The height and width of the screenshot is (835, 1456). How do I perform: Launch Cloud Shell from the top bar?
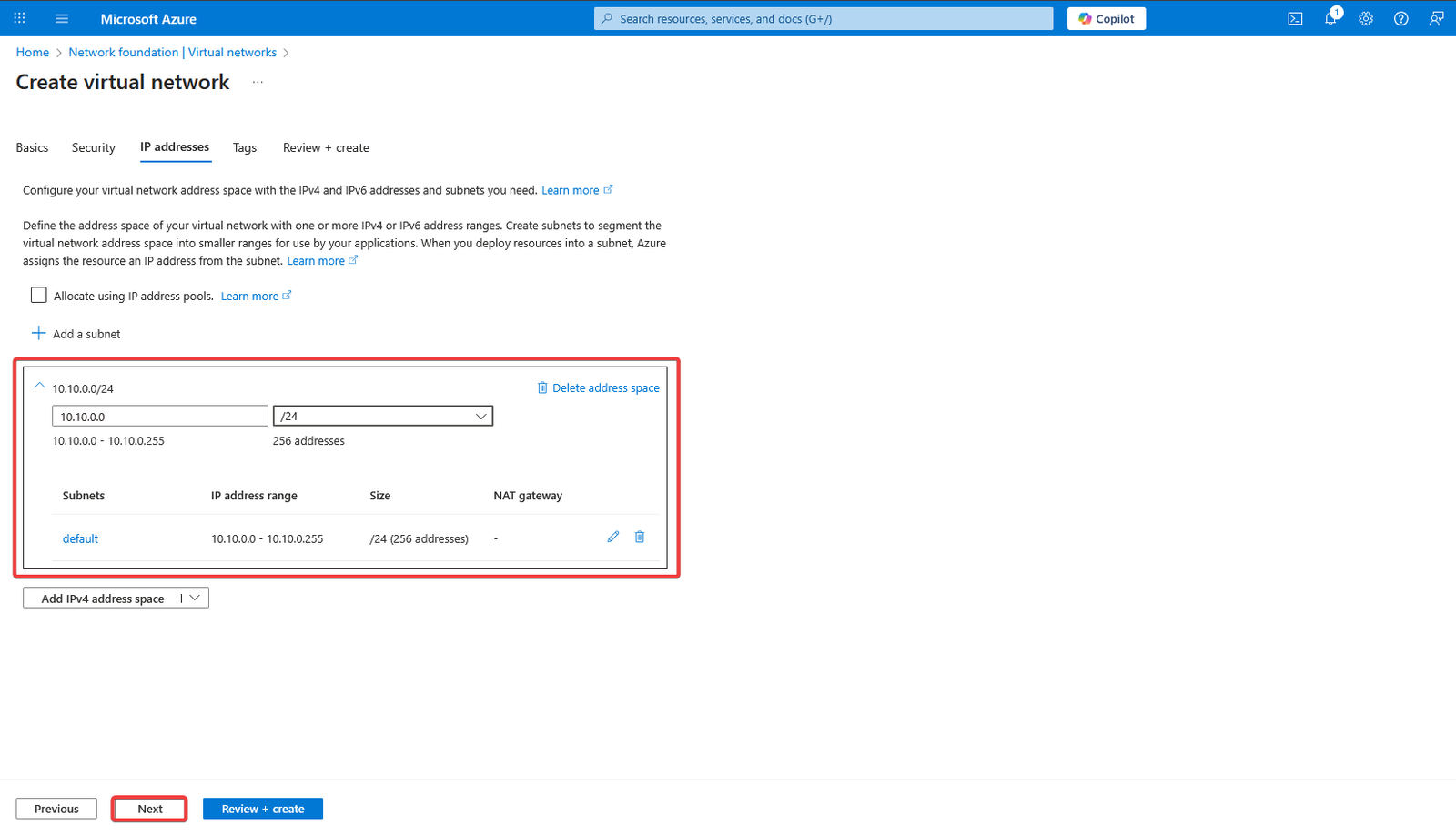tap(1295, 18)
